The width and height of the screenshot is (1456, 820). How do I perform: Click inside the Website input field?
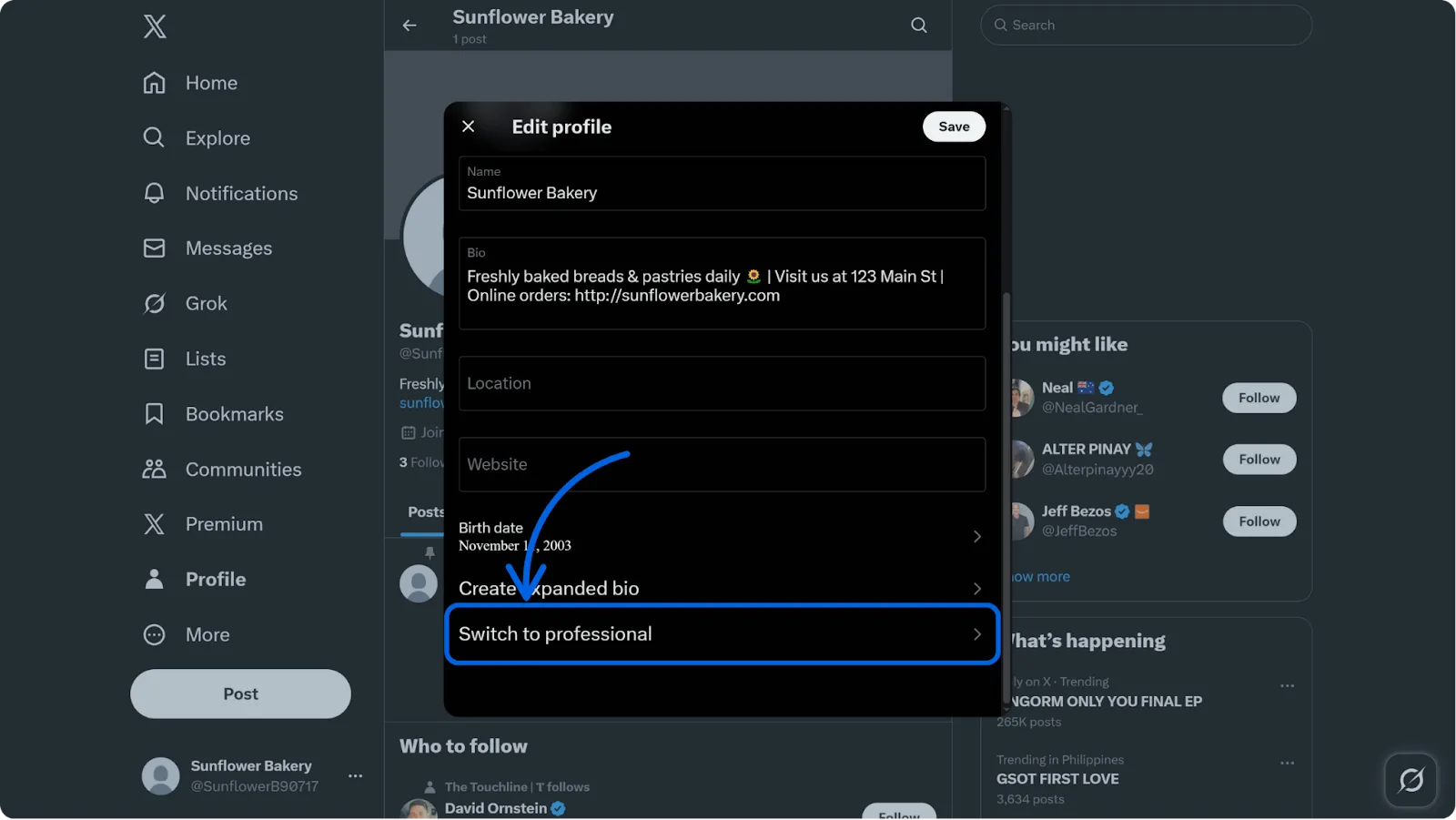pos(722,464)
